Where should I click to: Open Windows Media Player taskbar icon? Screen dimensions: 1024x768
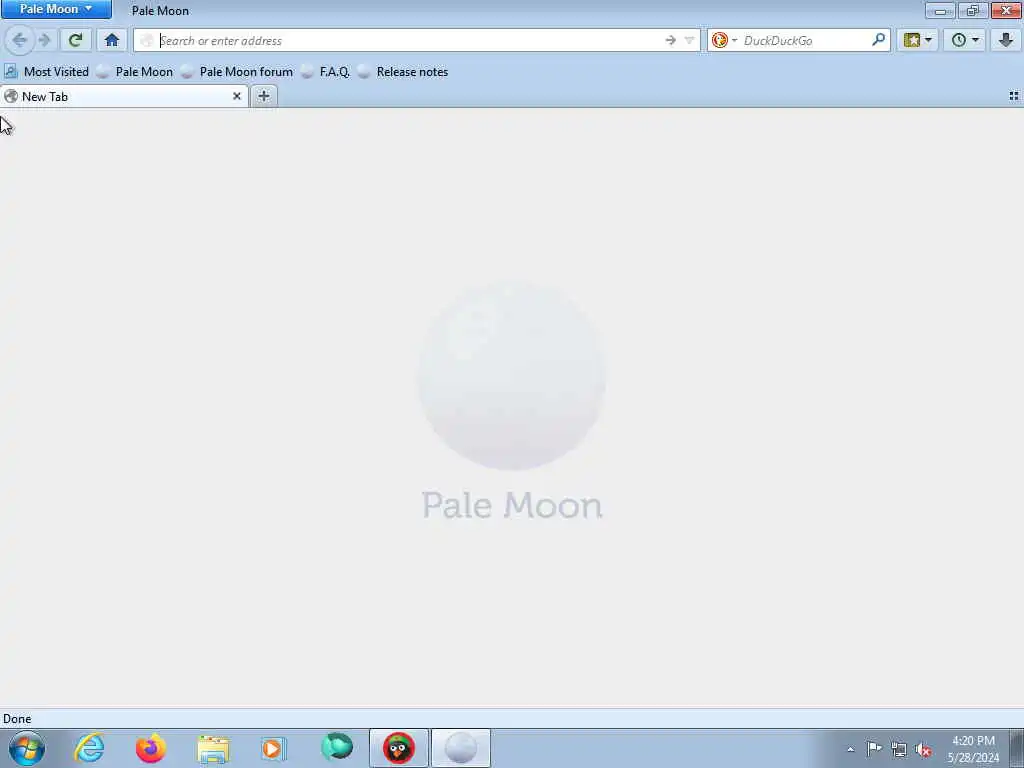point(274,748)
